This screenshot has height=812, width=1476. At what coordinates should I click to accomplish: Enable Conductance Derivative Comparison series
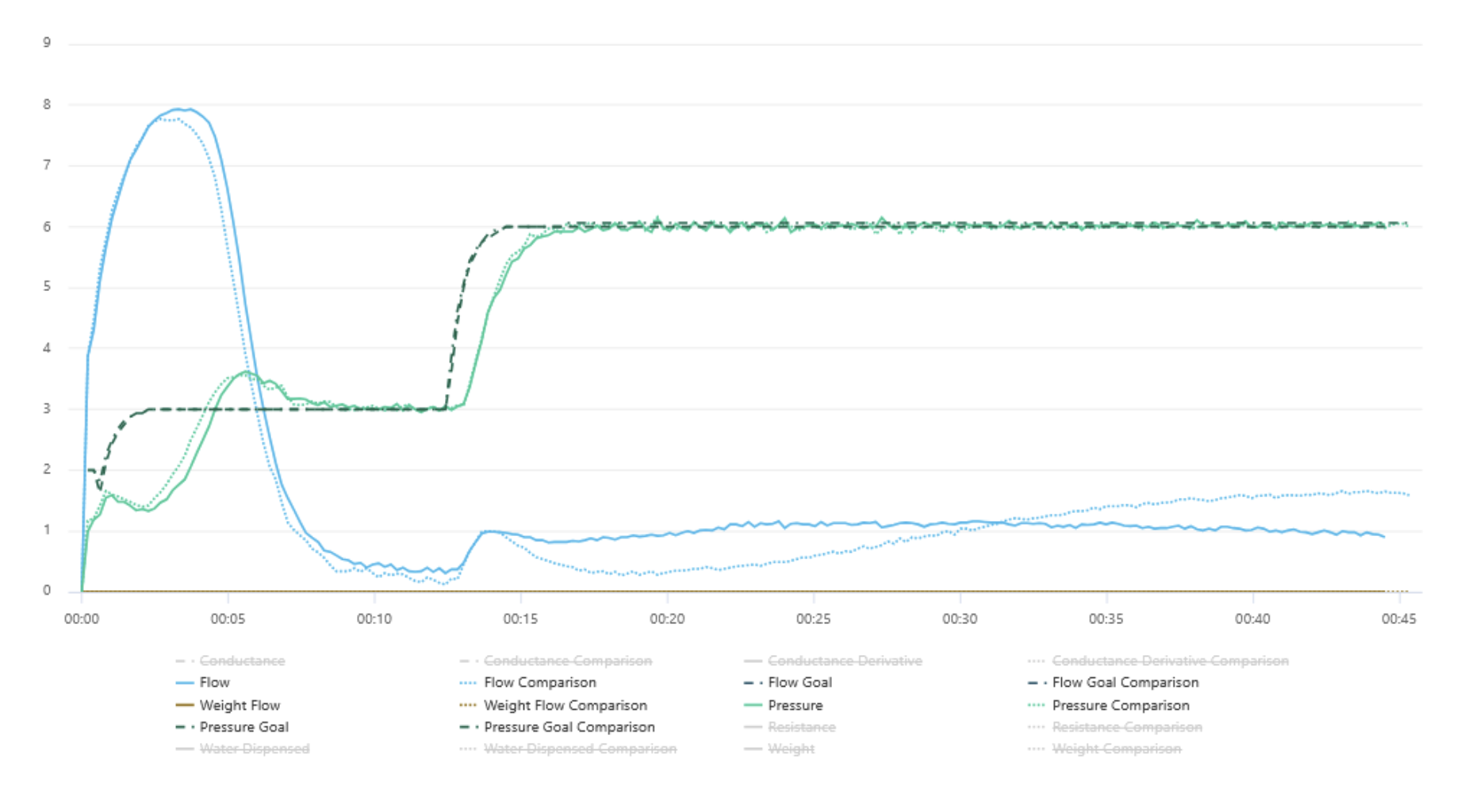coord(1158,661)
